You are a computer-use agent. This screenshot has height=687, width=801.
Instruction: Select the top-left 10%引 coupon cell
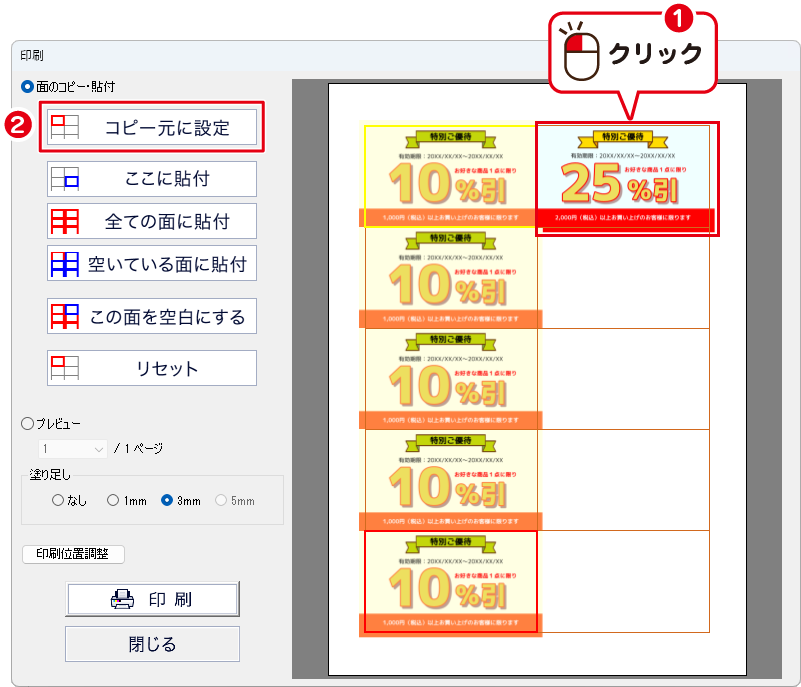point(450,176)
